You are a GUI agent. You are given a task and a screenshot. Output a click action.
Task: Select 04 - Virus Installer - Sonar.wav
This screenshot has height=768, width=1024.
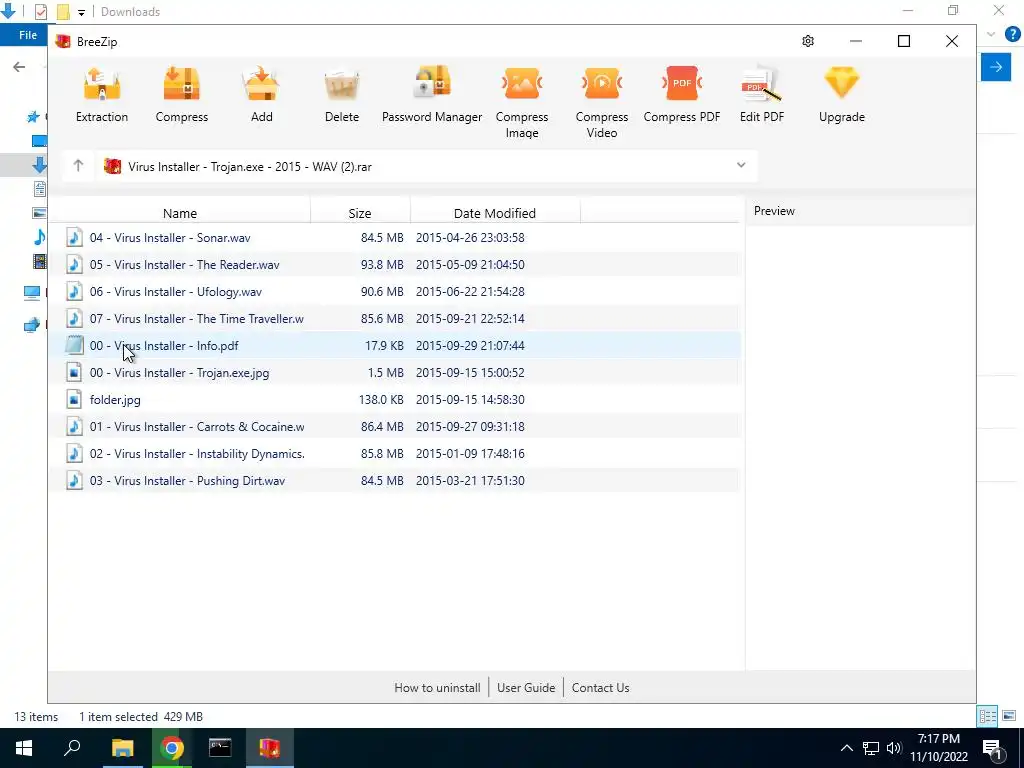tap(395, 238)
